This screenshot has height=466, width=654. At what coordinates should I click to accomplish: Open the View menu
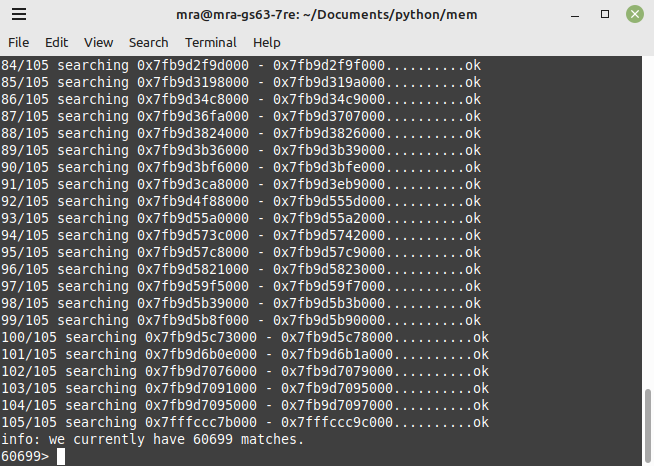(98, 43)
